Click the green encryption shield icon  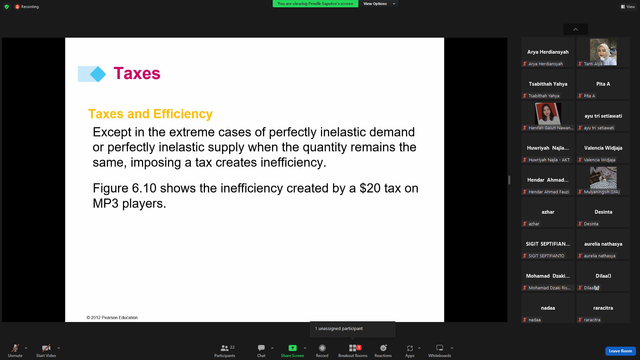pyautogui.click(x=7, y=7)
